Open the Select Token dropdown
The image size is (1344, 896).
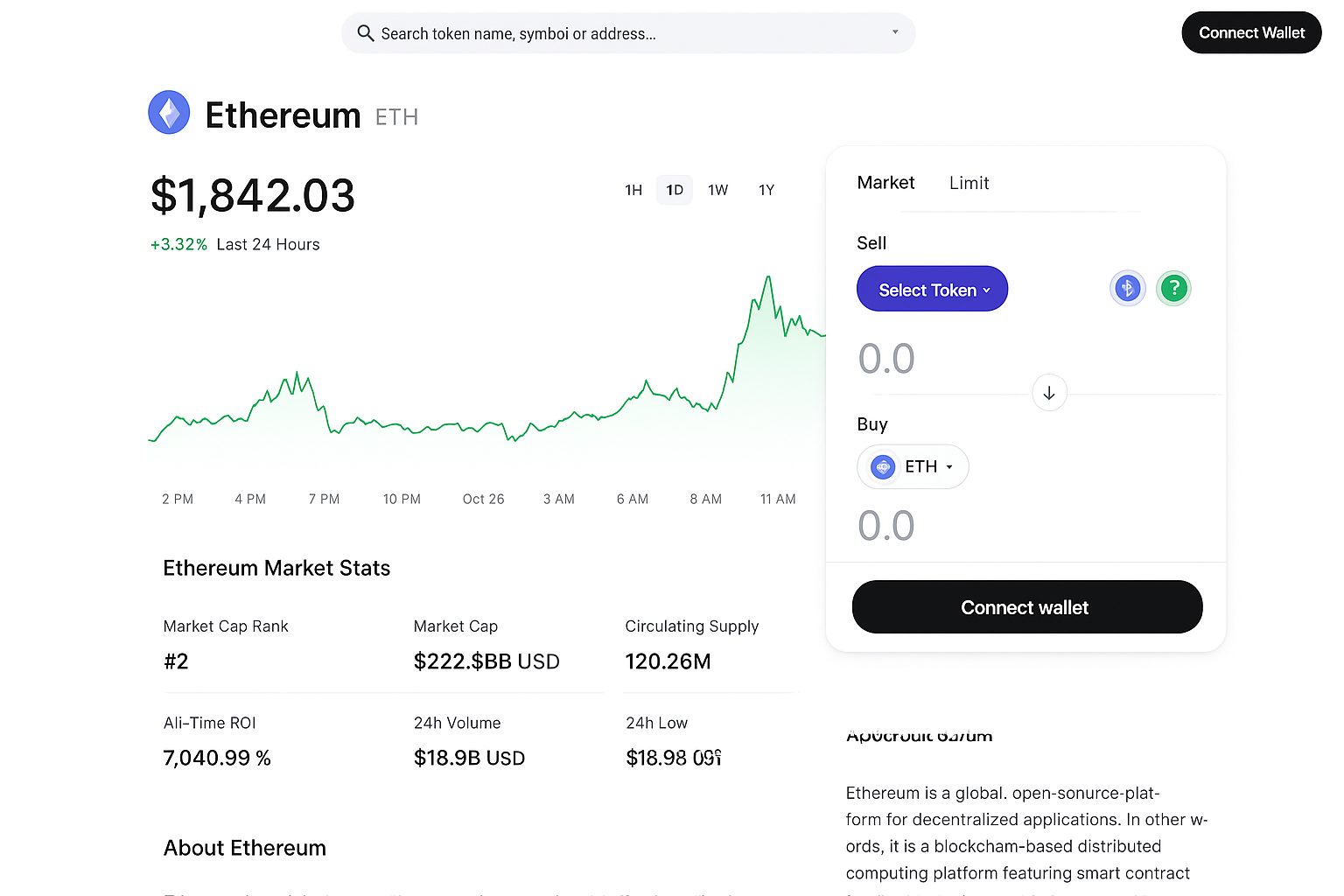click(x=932, y=289)
